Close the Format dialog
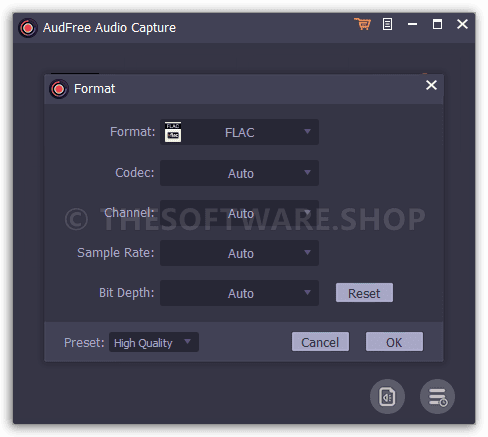 (431, 85)
